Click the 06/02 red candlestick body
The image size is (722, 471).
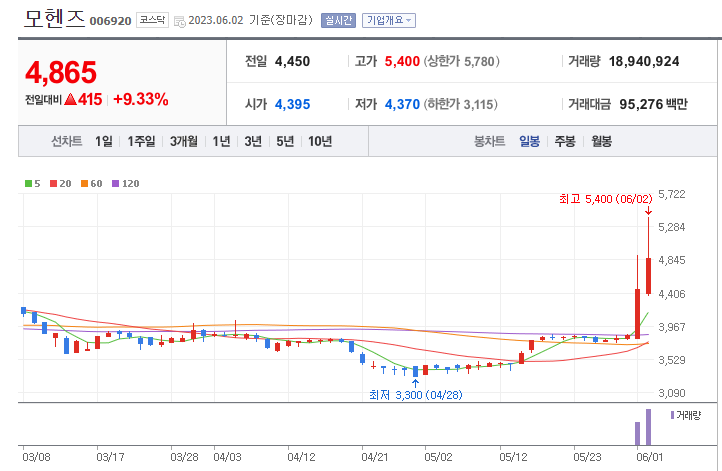coord(648,276)
